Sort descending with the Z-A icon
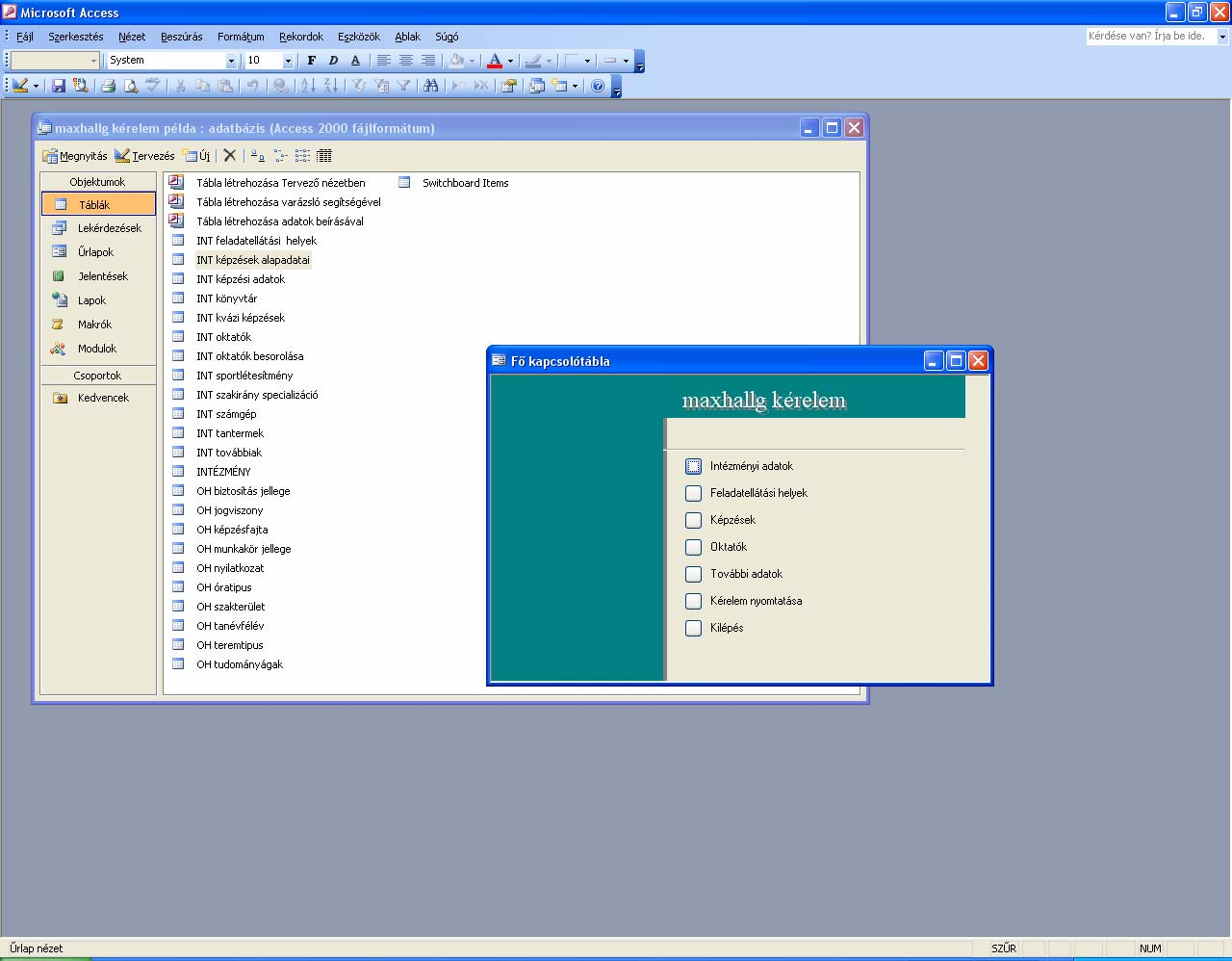 (330, 86)
